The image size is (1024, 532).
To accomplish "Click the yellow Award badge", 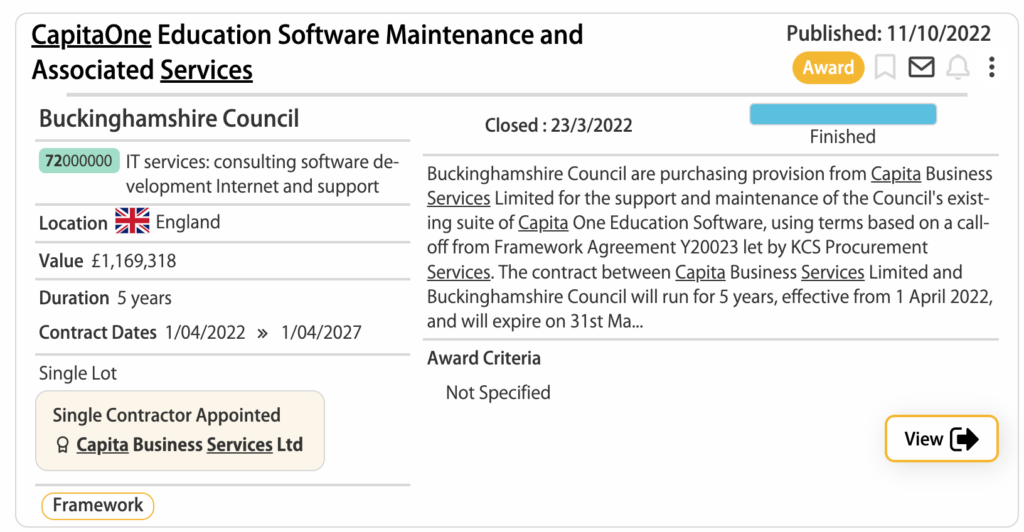I will [828, 67].
